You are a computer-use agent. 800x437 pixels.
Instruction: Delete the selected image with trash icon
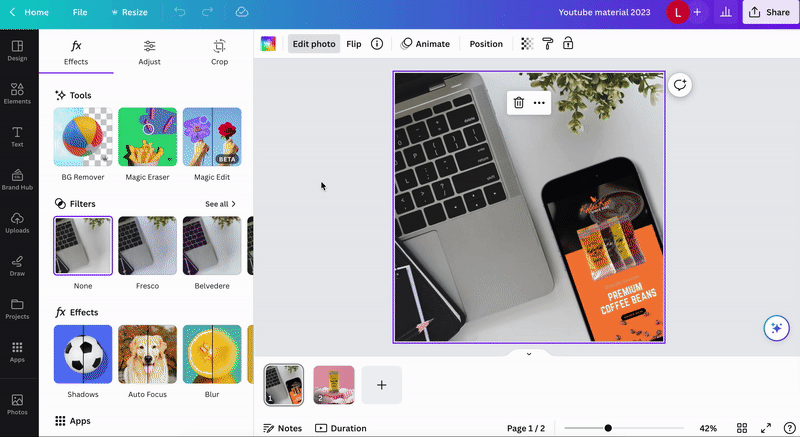518,102
